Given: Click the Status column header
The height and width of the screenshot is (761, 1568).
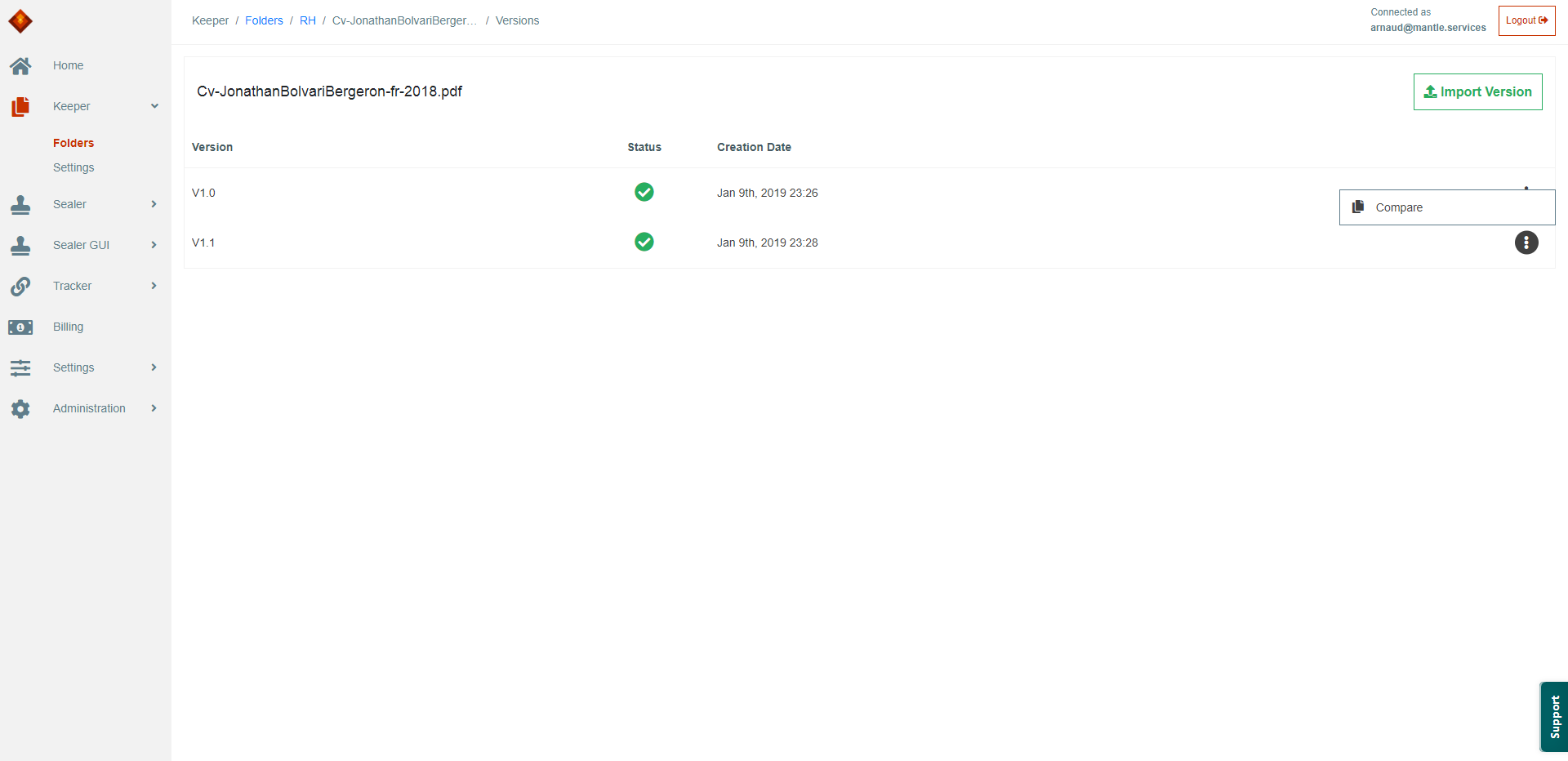Looking at the screenshot, I should coord(644,147).
